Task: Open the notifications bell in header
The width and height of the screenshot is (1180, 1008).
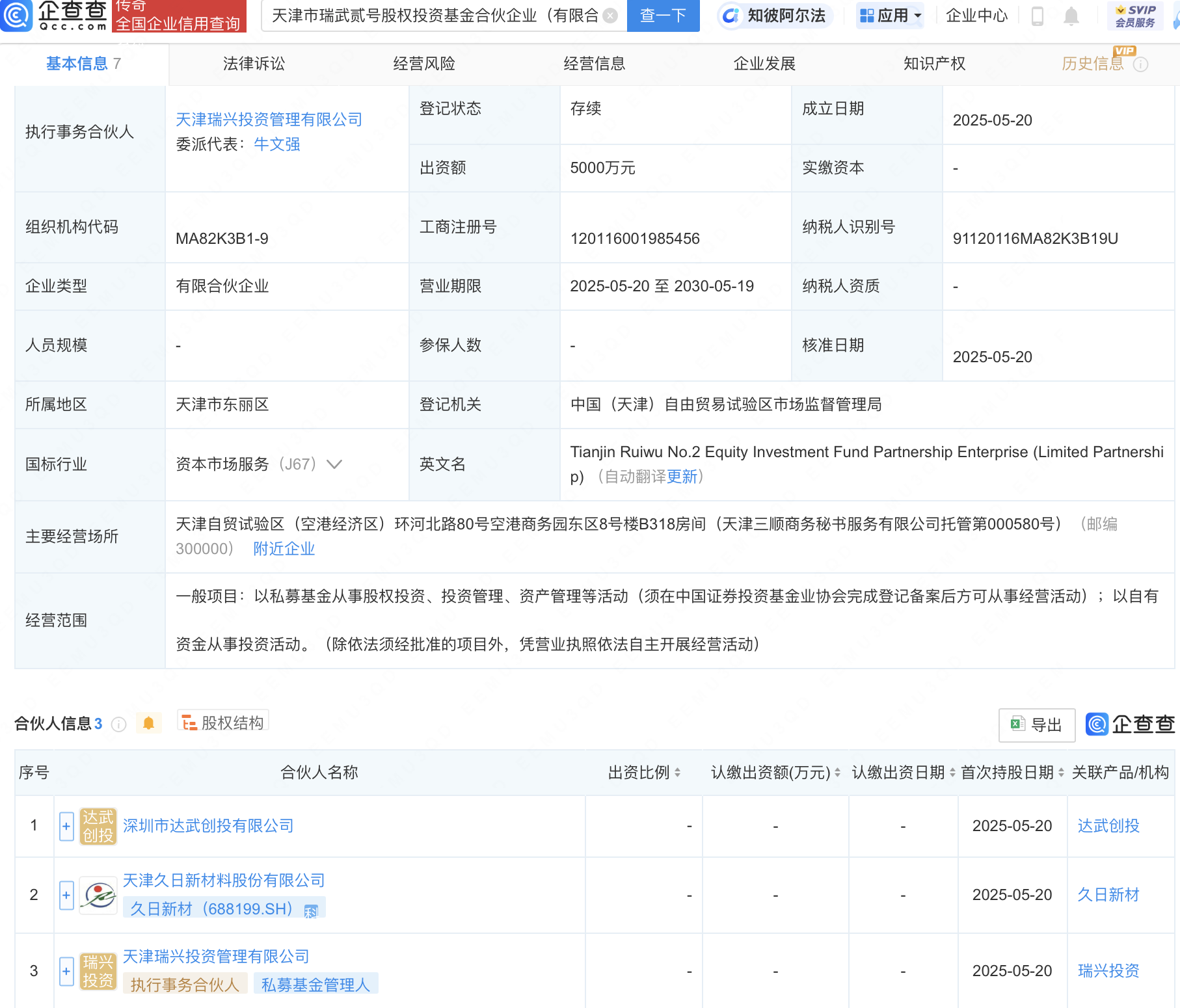Action: pyautogui.click(x=1071, y=16)
